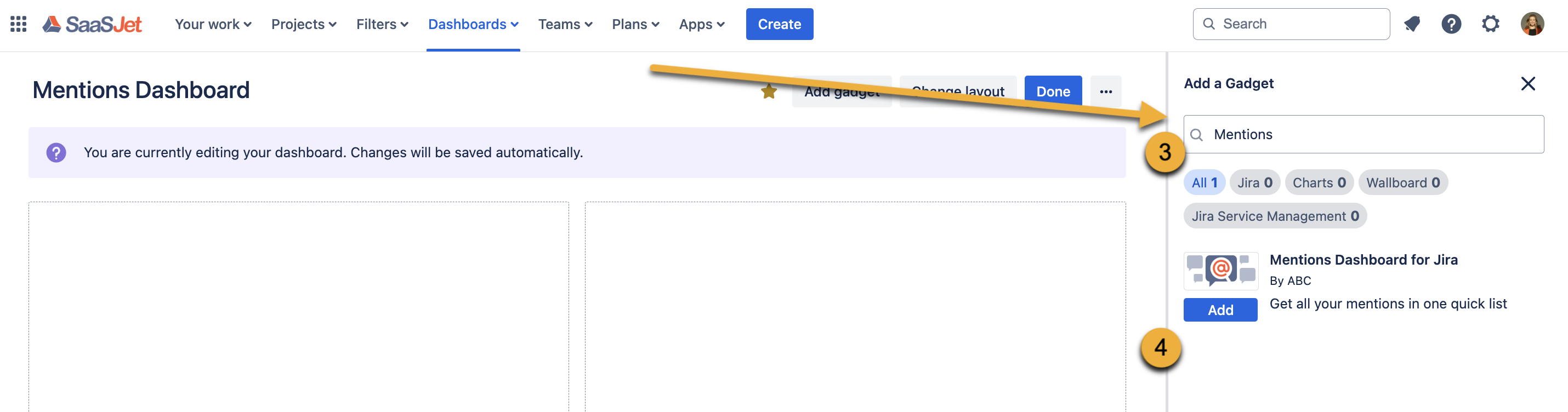Click the gadget search field
The image size is (1568, 412).
(x=1364, y=134)
